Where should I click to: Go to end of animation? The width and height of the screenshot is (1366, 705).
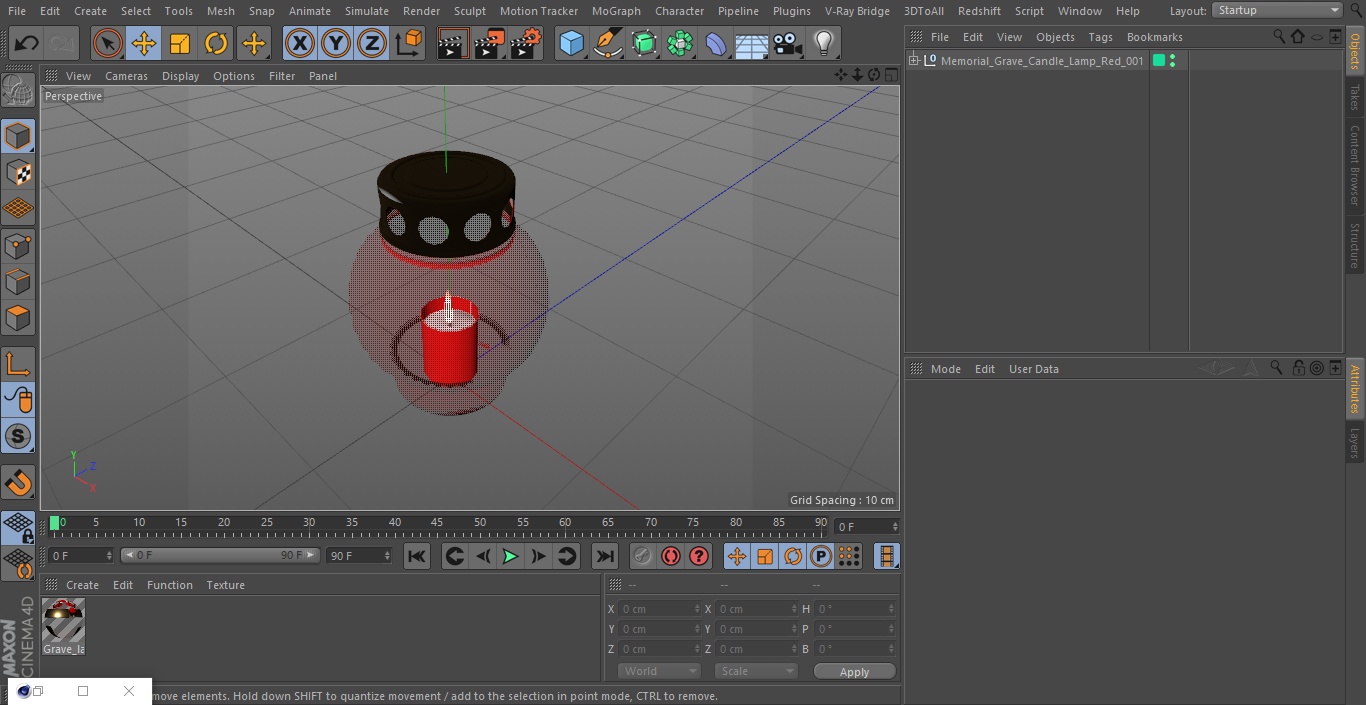point(604,556)
